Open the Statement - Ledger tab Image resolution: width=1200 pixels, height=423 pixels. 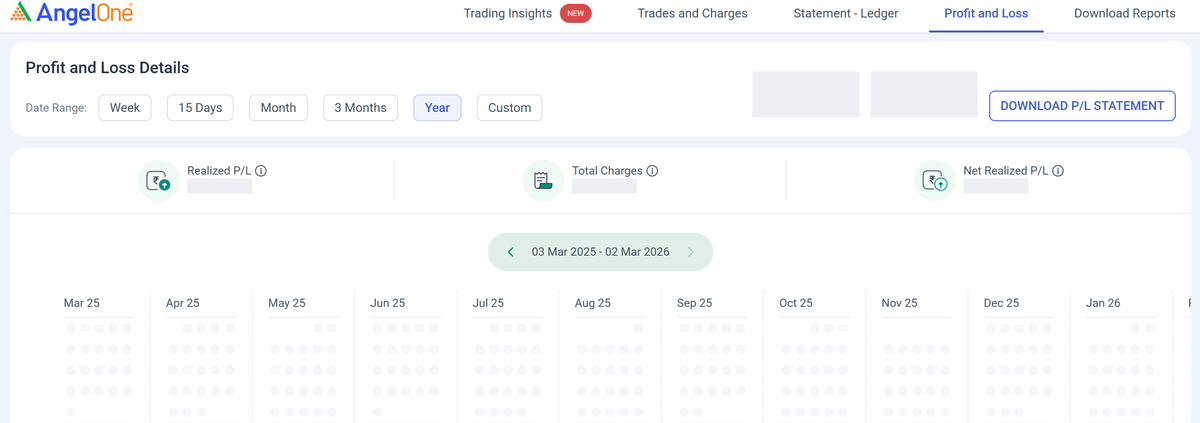[846, 14]
